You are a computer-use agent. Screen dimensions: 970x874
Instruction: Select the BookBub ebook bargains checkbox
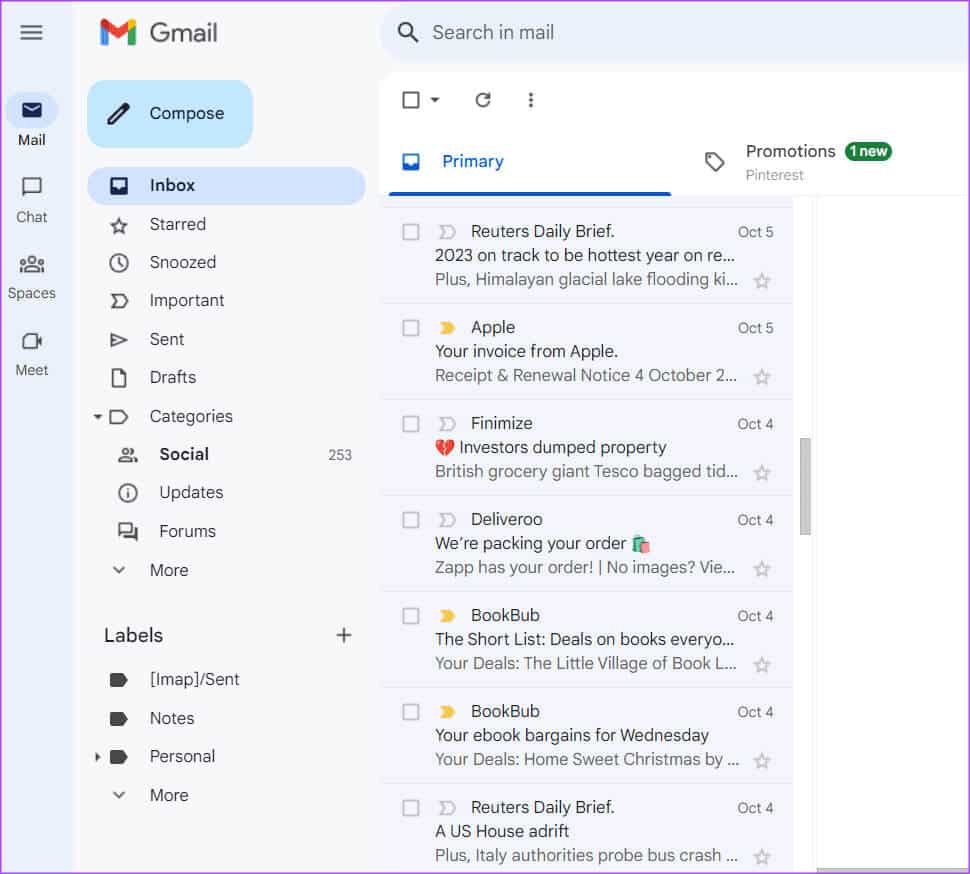point(411,711)
